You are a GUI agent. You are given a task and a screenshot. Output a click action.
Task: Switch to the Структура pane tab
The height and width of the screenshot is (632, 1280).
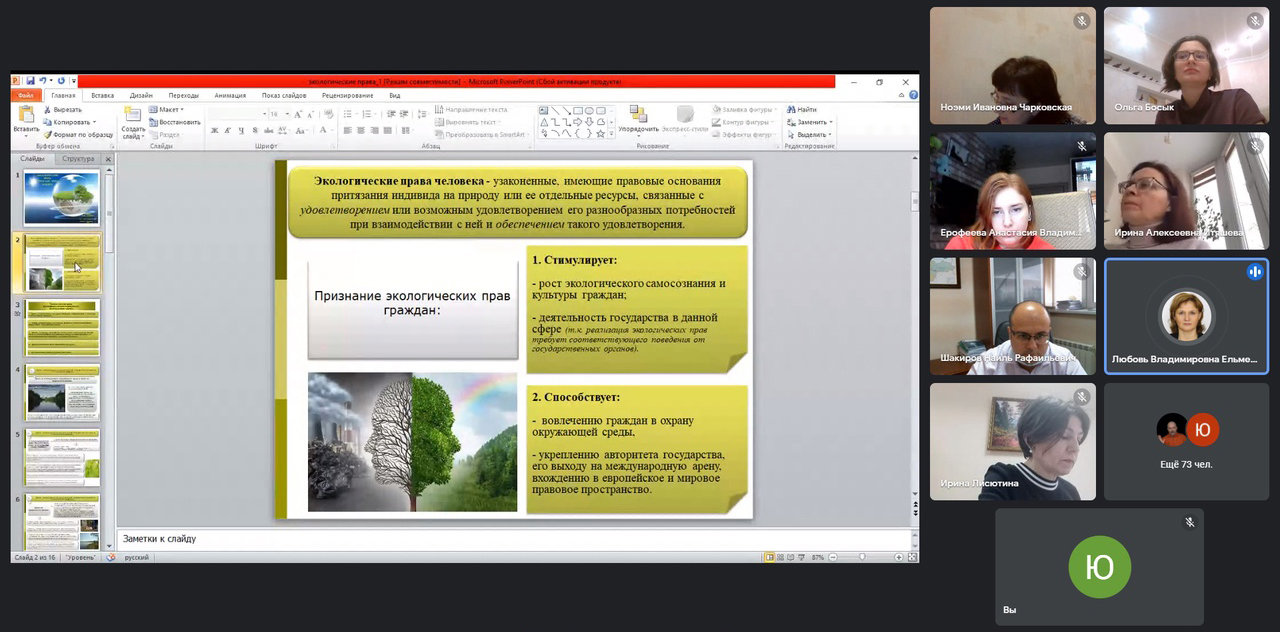click(x=78, y=159)
